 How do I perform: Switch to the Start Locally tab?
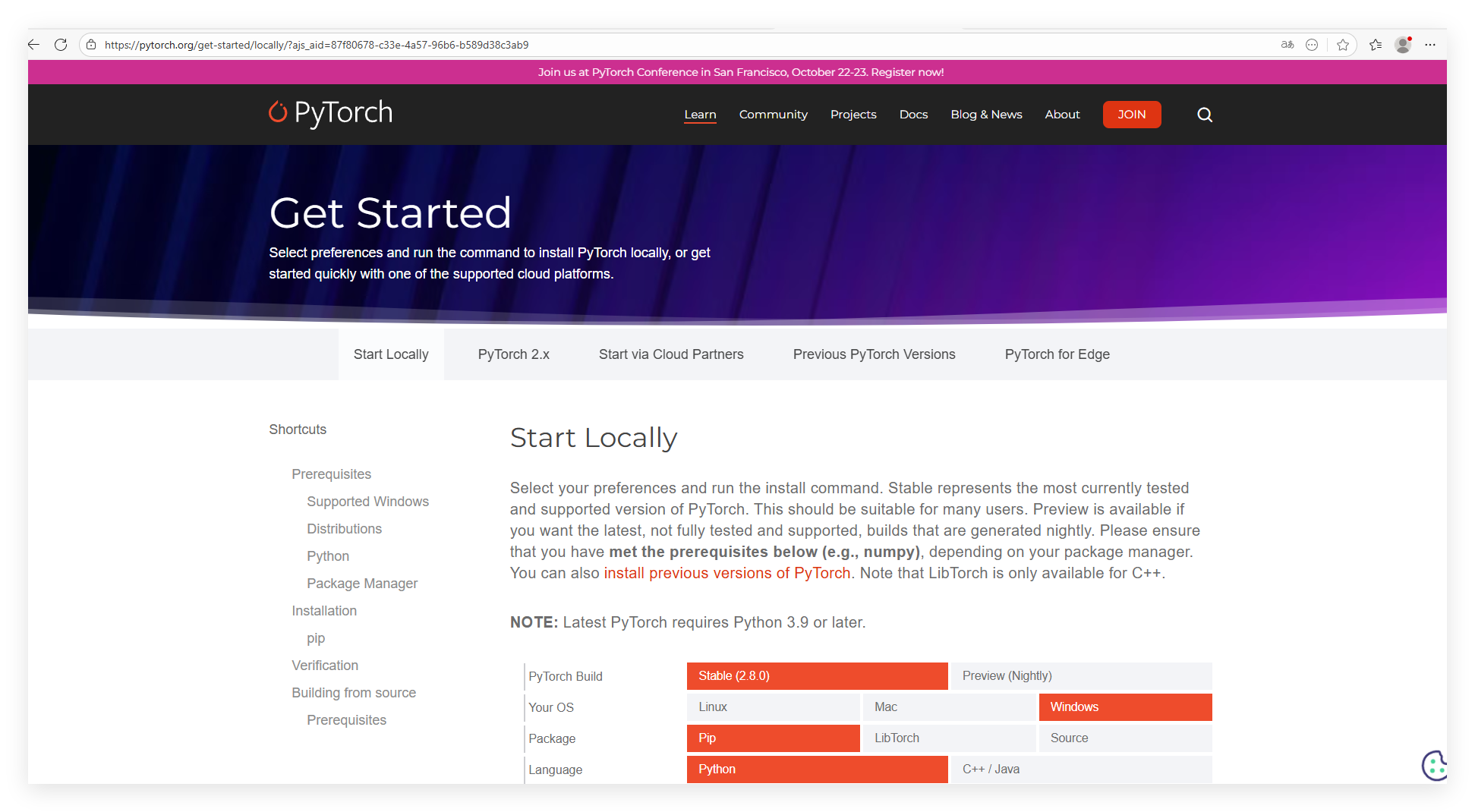tap(391, 354)
